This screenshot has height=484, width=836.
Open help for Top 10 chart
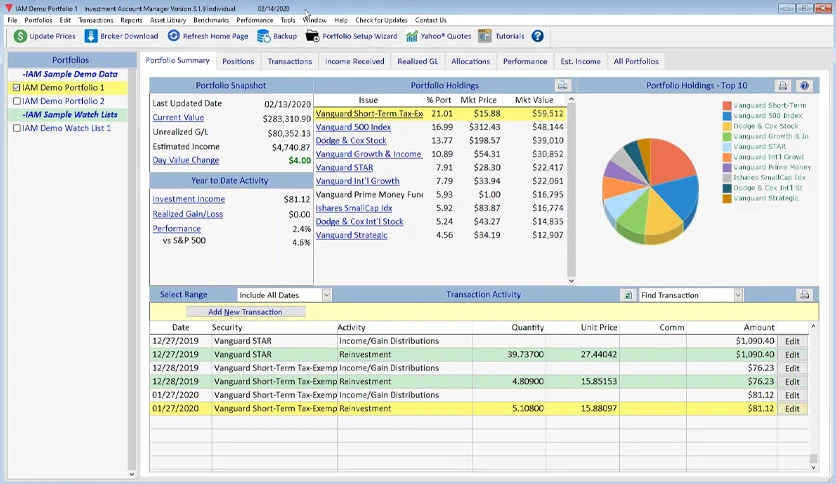point(805,86)
